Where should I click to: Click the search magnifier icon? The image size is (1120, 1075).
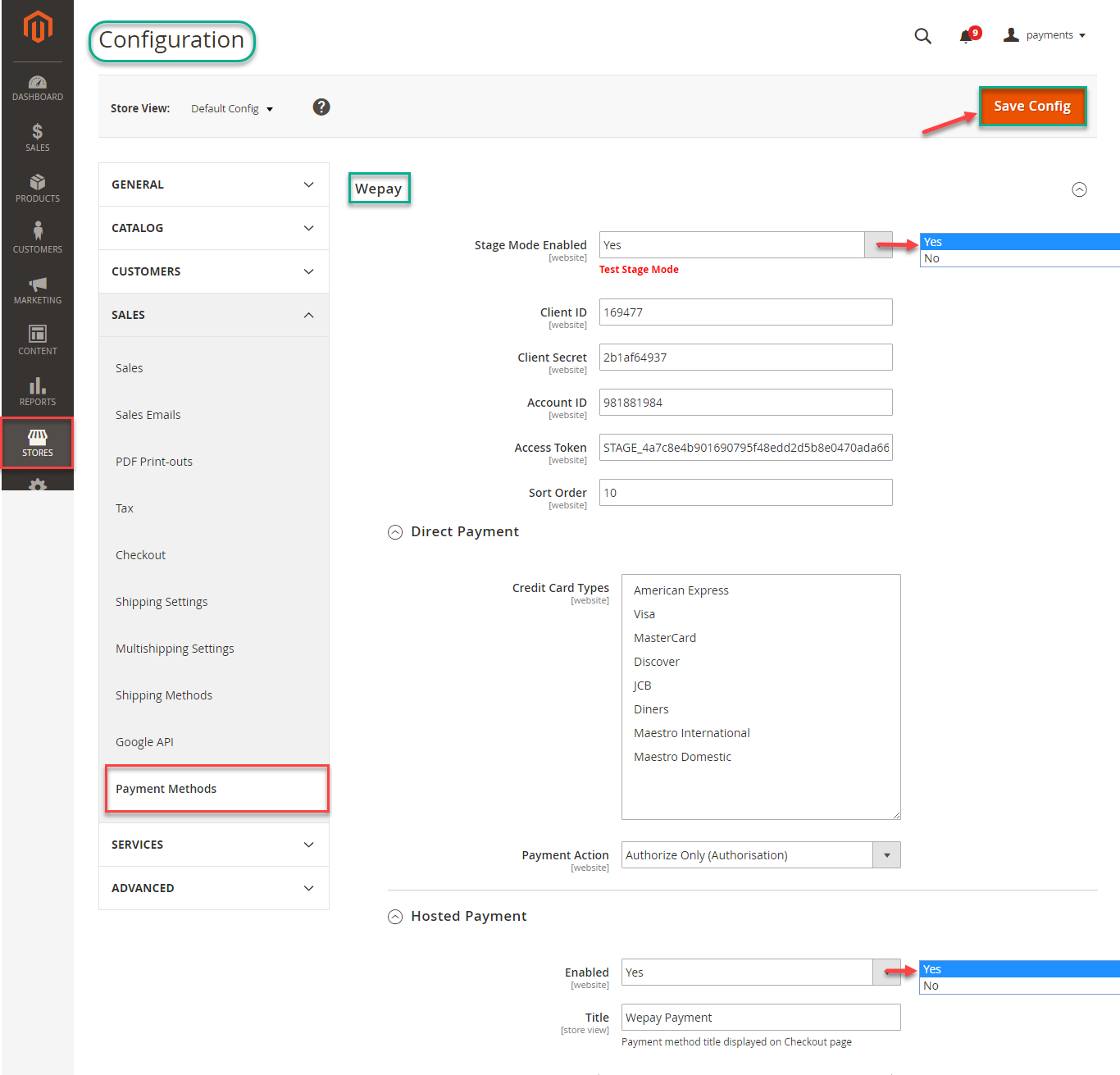tap(922, 36)
